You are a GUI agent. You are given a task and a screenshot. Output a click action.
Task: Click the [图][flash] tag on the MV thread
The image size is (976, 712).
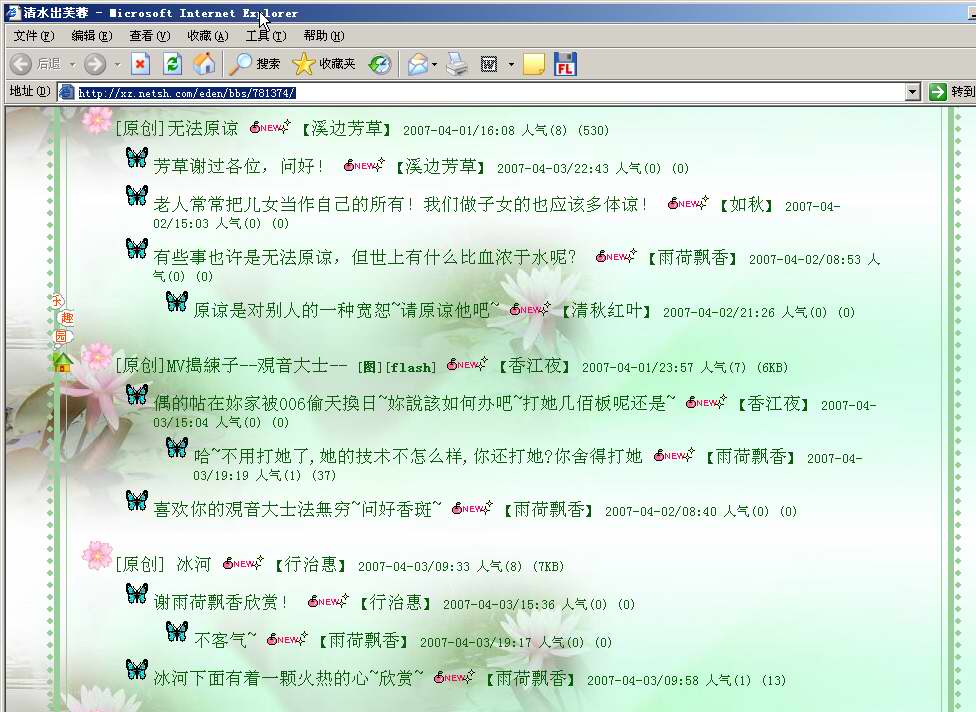pos(397,367)
